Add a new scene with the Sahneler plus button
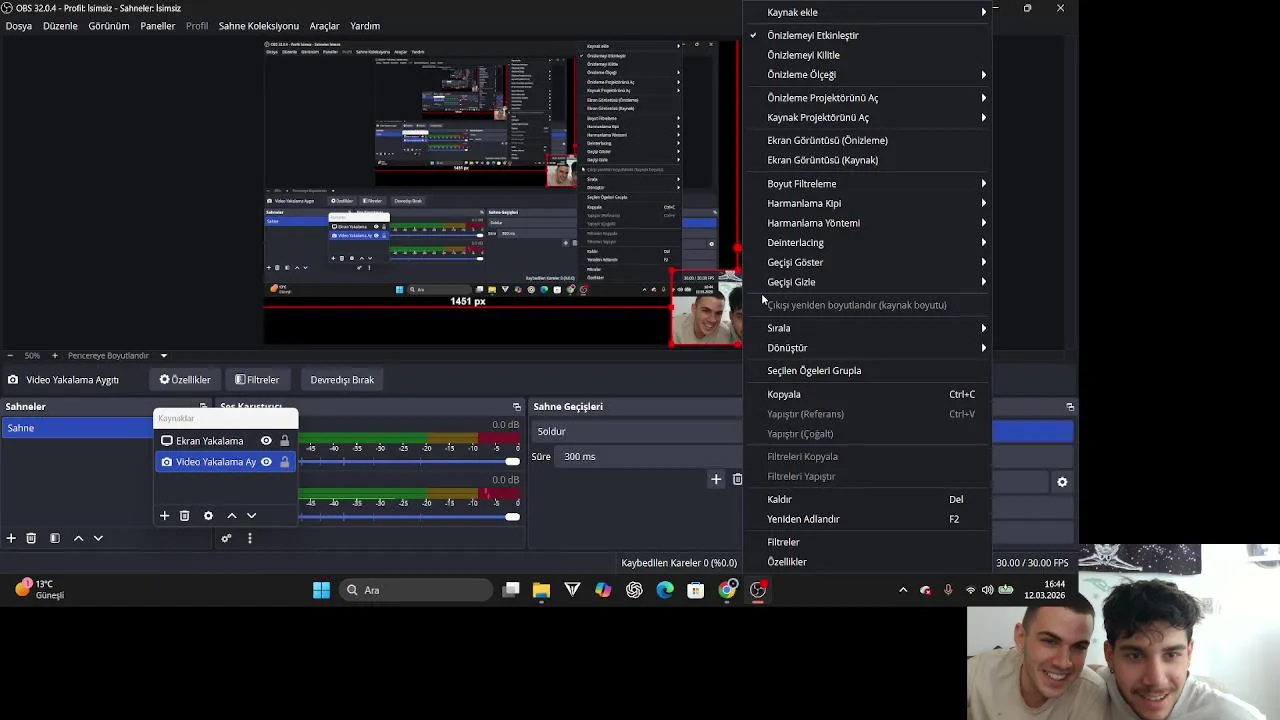The width and height of the screenshot is (1280, 720). tap(11, 538)
